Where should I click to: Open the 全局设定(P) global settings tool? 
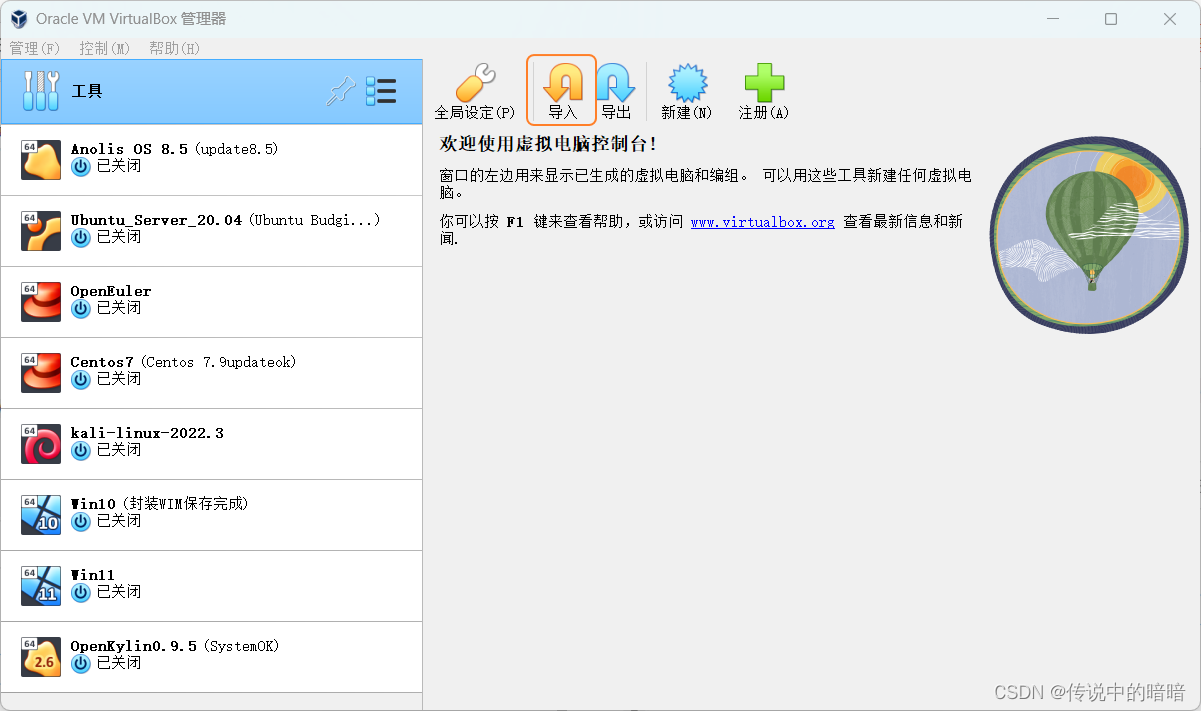(475, 91)
